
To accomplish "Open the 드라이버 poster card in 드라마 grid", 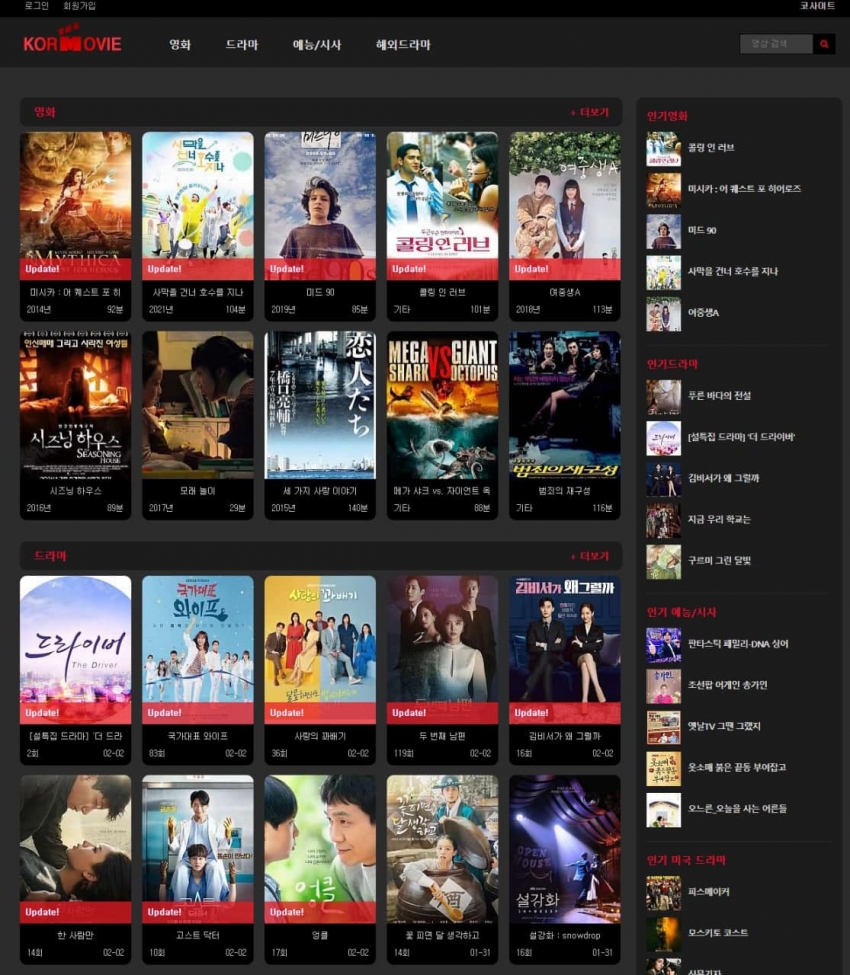I will click(x=75, y=670).
